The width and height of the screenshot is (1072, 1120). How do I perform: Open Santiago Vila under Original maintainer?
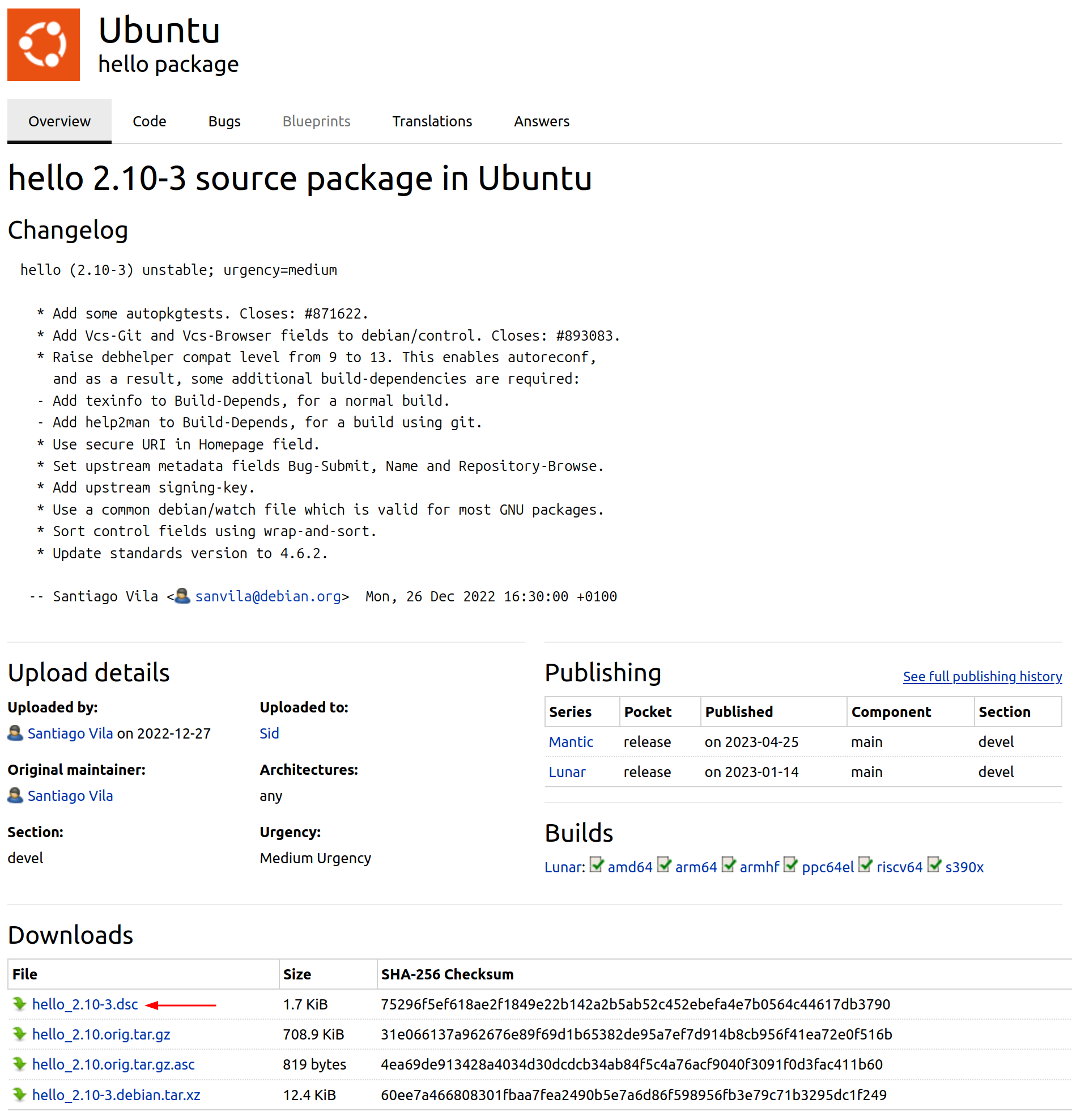[x=70, y=795]
